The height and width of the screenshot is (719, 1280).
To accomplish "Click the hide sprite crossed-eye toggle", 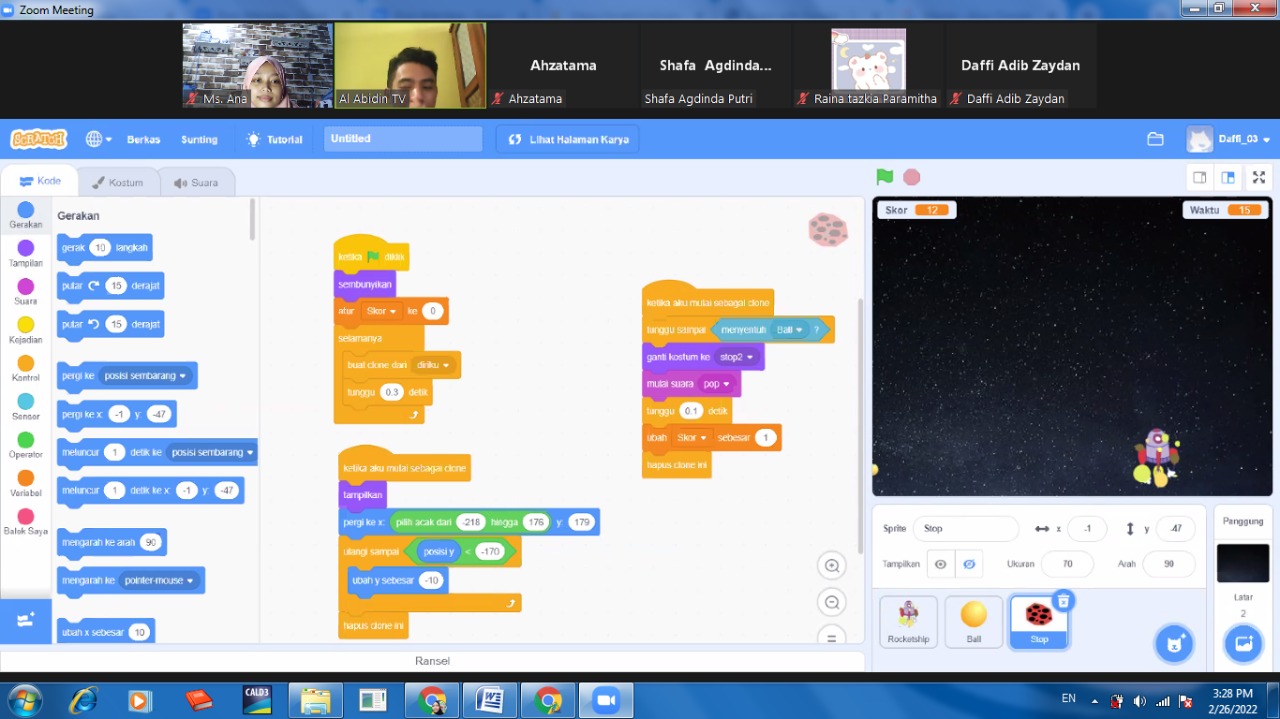I will point(968,564).
